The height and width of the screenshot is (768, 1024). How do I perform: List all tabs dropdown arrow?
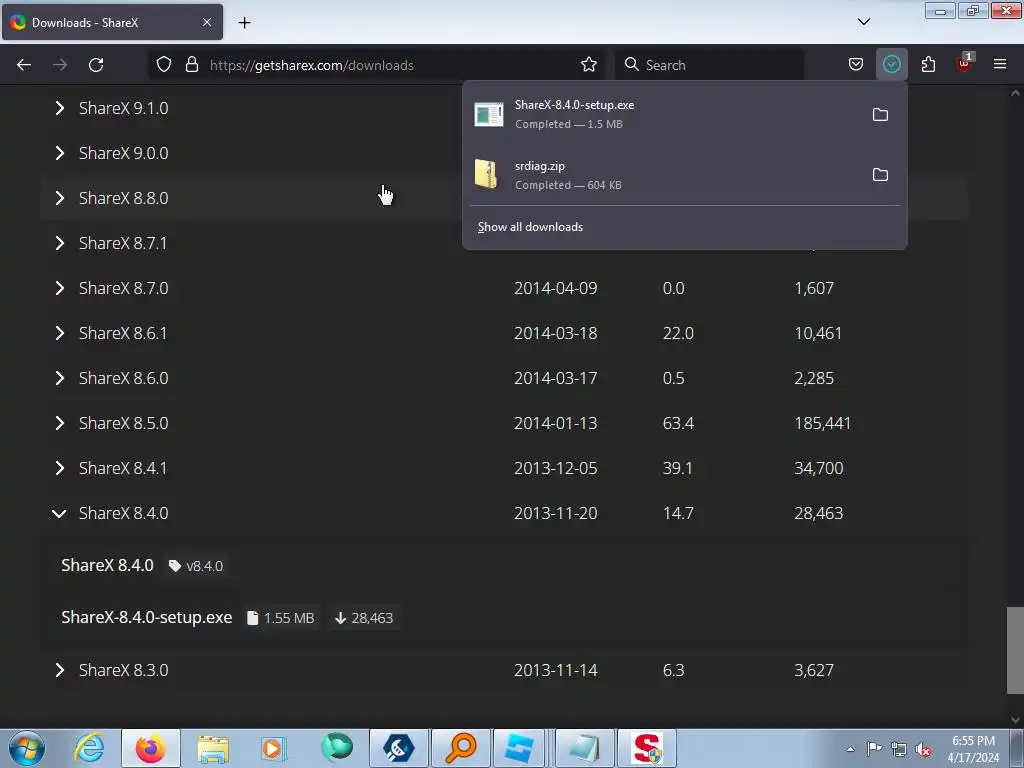863,22
